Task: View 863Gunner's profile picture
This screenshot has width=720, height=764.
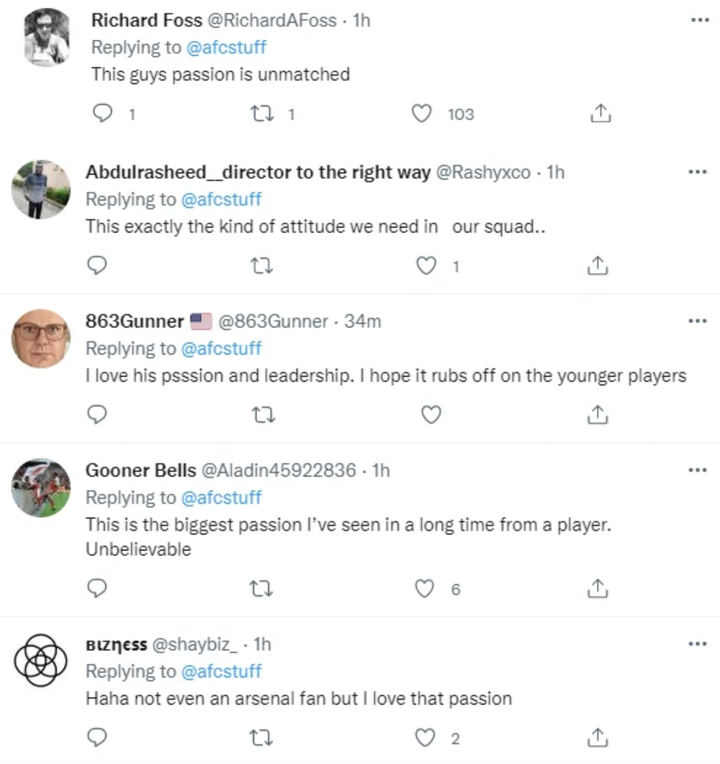Action: [x=41, y=337]
